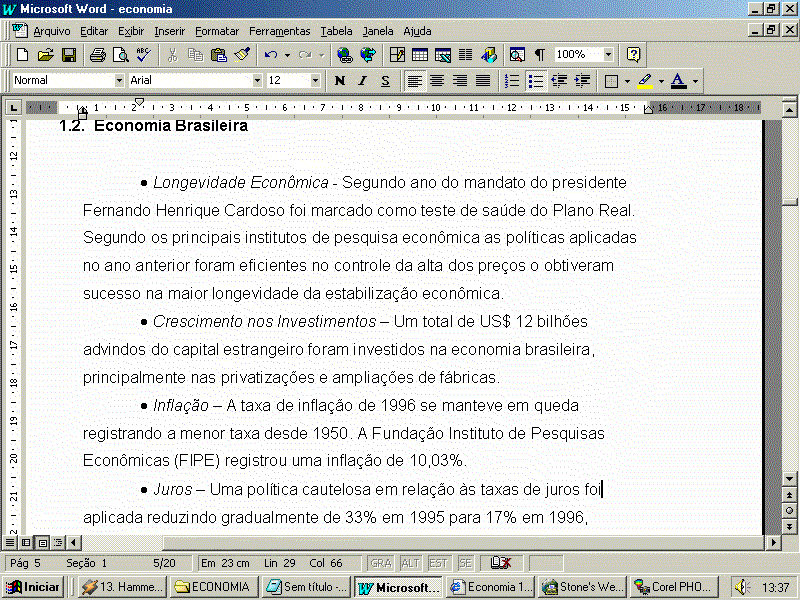Open the Ferramentas menu
Screen dimensions: 800x600
coord(280,31)
